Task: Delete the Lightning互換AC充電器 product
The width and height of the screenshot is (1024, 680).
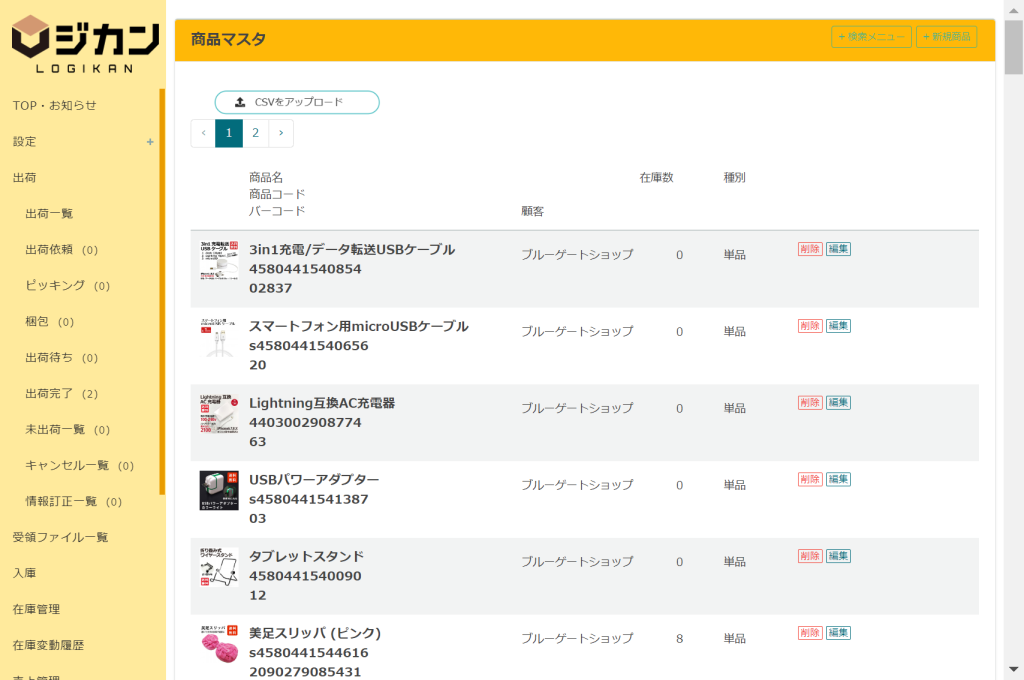Action: coord(810,402)
